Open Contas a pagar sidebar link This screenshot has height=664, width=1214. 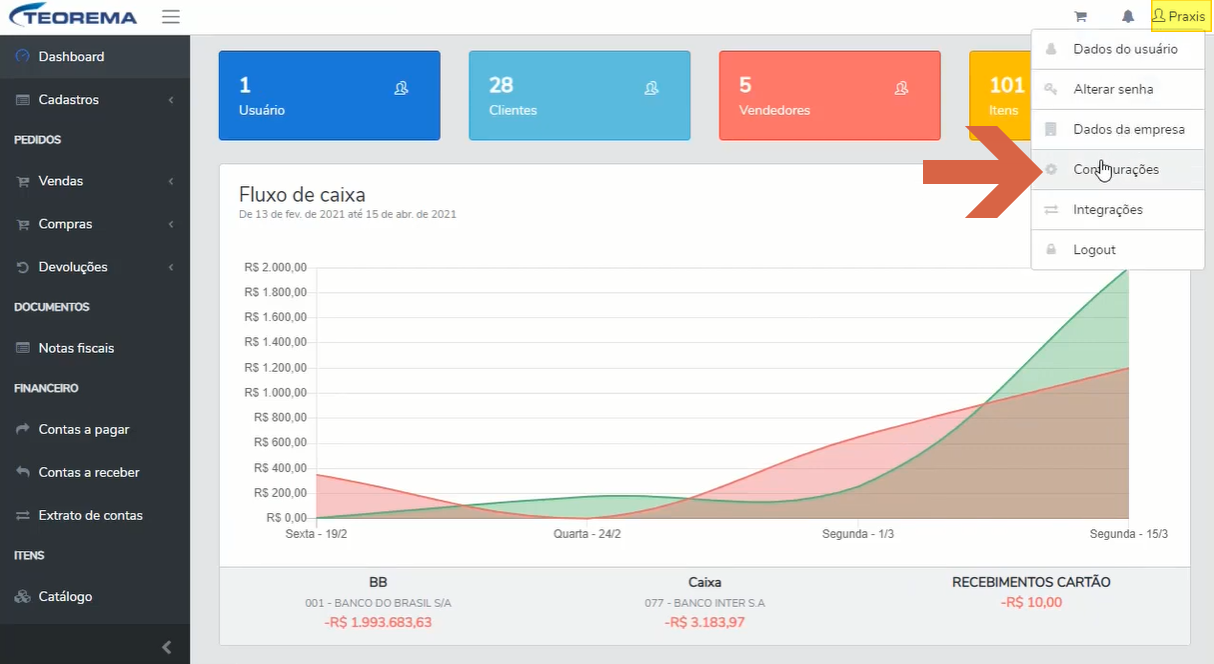click(x=95, y=429)
